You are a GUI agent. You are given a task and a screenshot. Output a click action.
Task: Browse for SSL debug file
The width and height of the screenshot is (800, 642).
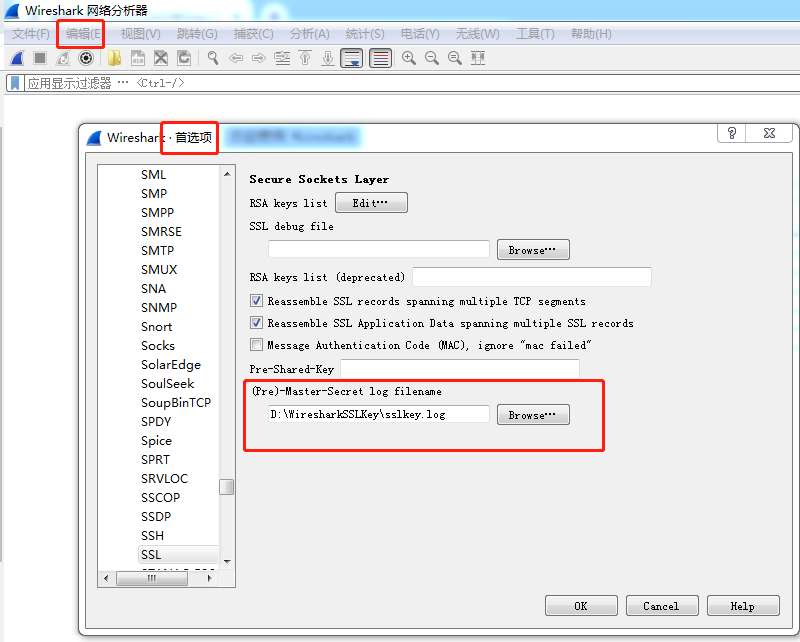click(533, 250)
